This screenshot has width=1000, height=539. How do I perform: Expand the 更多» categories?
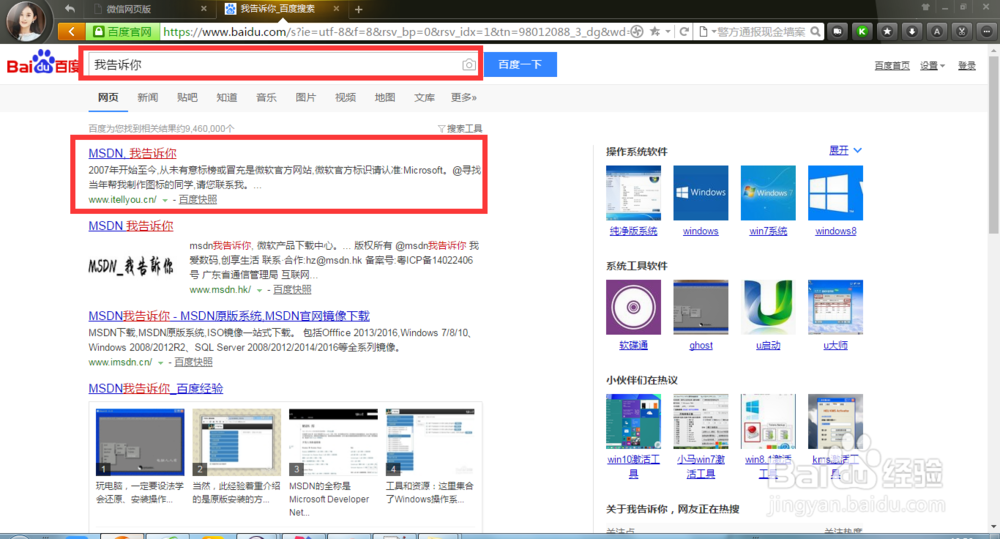click(464, 97)
